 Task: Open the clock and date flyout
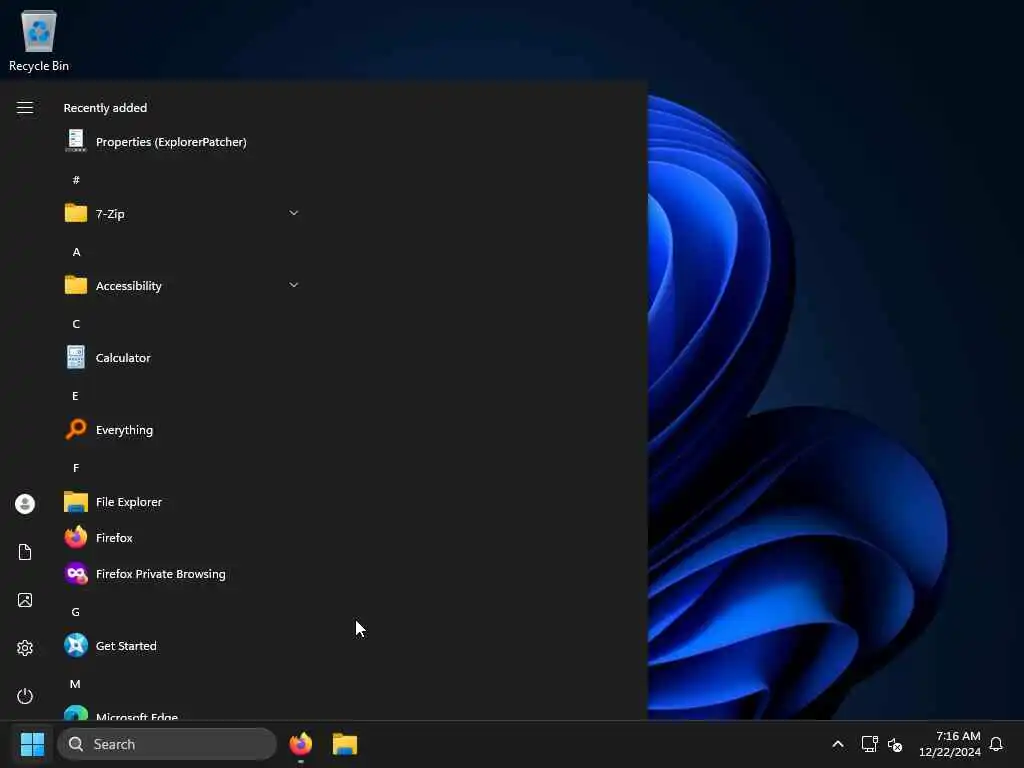(x=950, y=744)
